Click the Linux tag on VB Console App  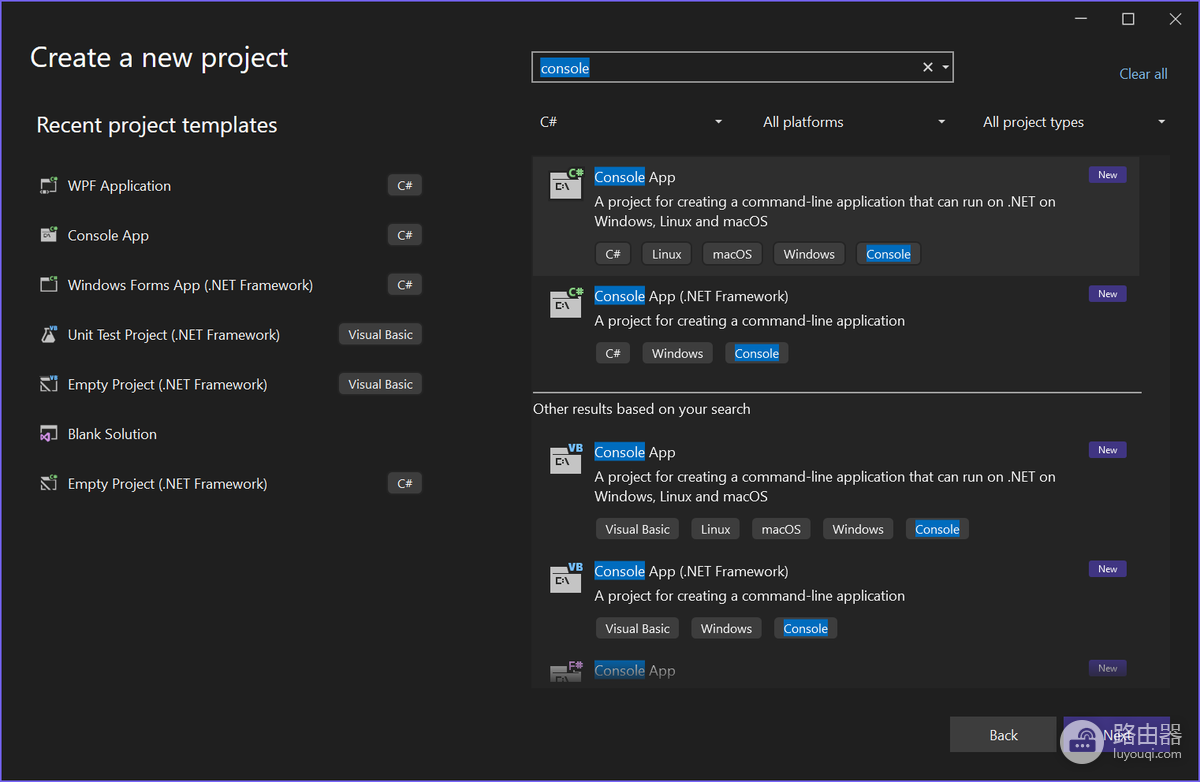pos(716,529)
